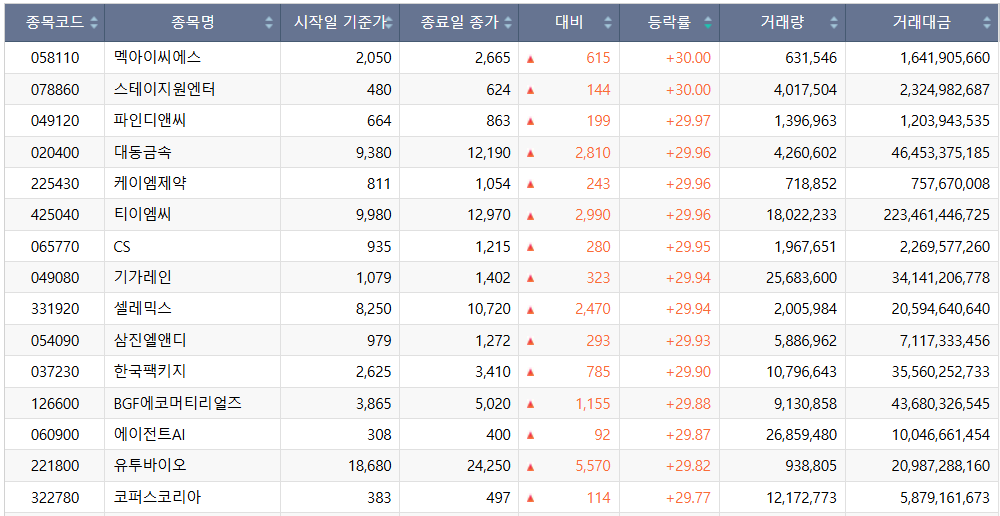Image resolution: width=1000 pixels, height=516 pixels.
Task: Click trading value 223,461,446,725
Action: (937, 215)
